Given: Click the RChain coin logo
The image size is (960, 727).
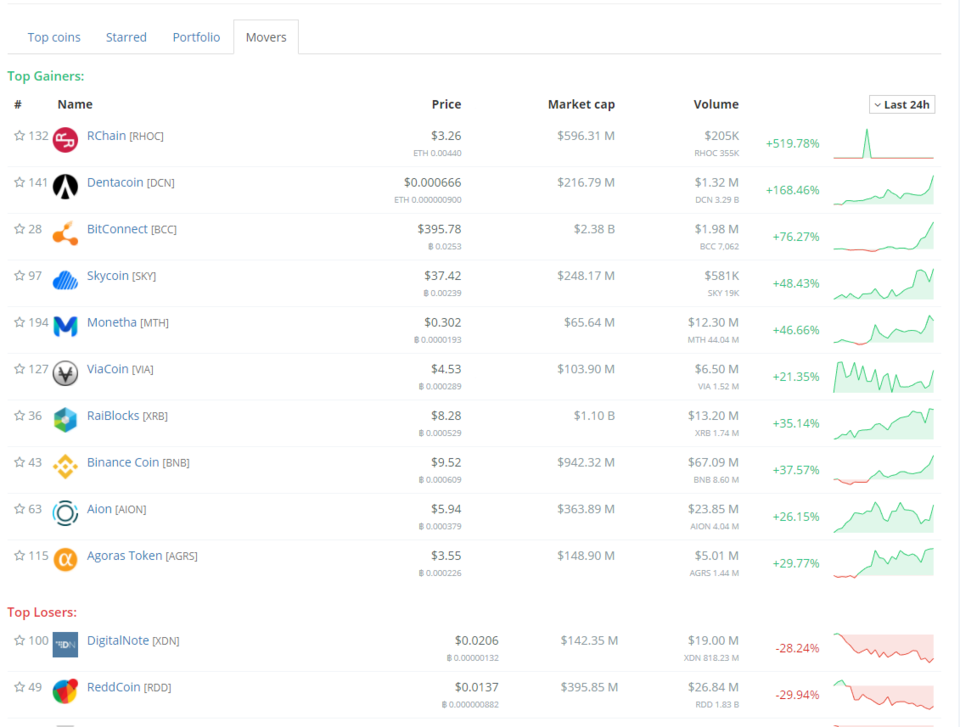Looking at the screenshot, I should (x=65, y=140).
